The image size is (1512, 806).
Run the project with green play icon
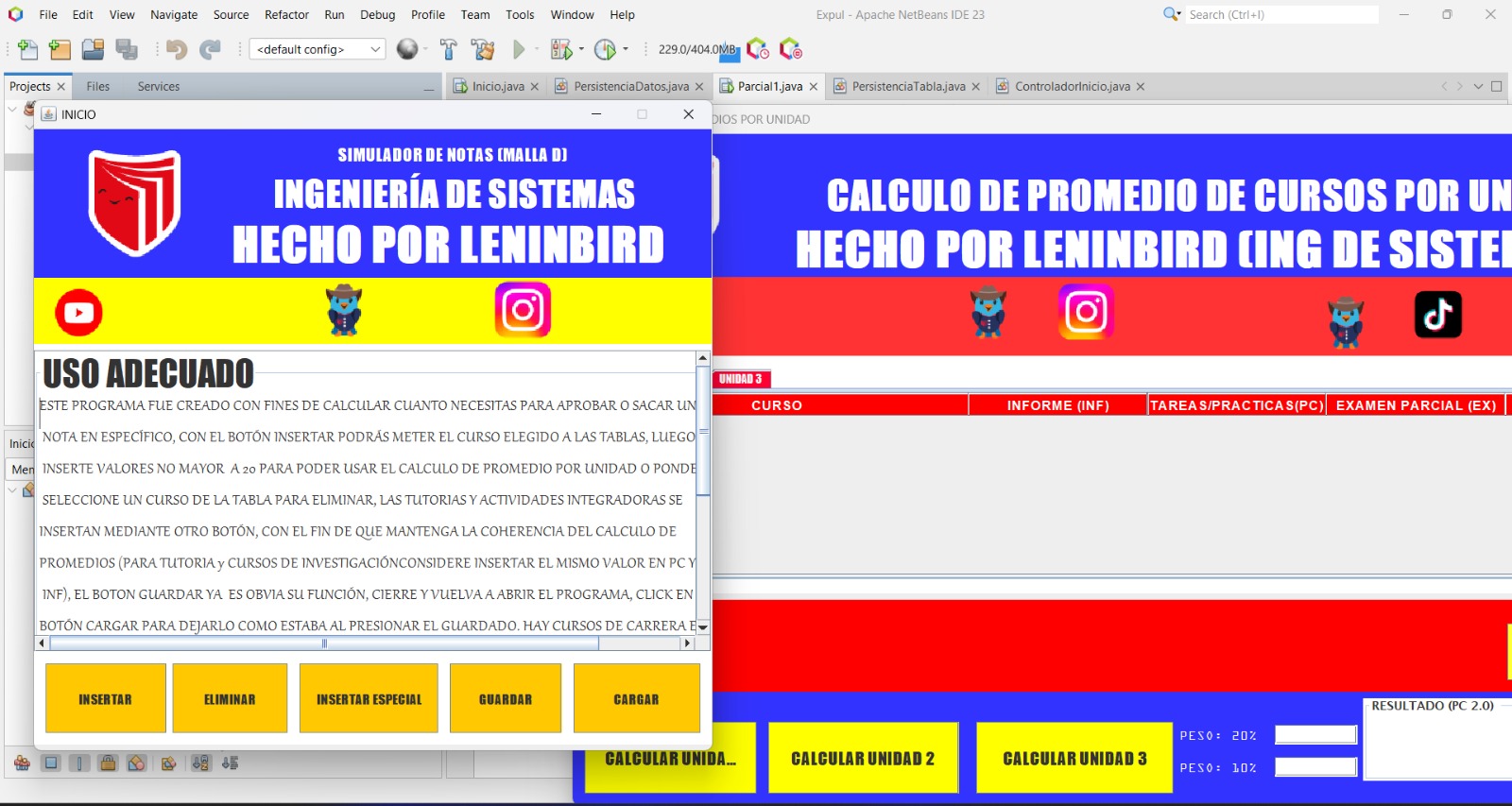(519, 49)
